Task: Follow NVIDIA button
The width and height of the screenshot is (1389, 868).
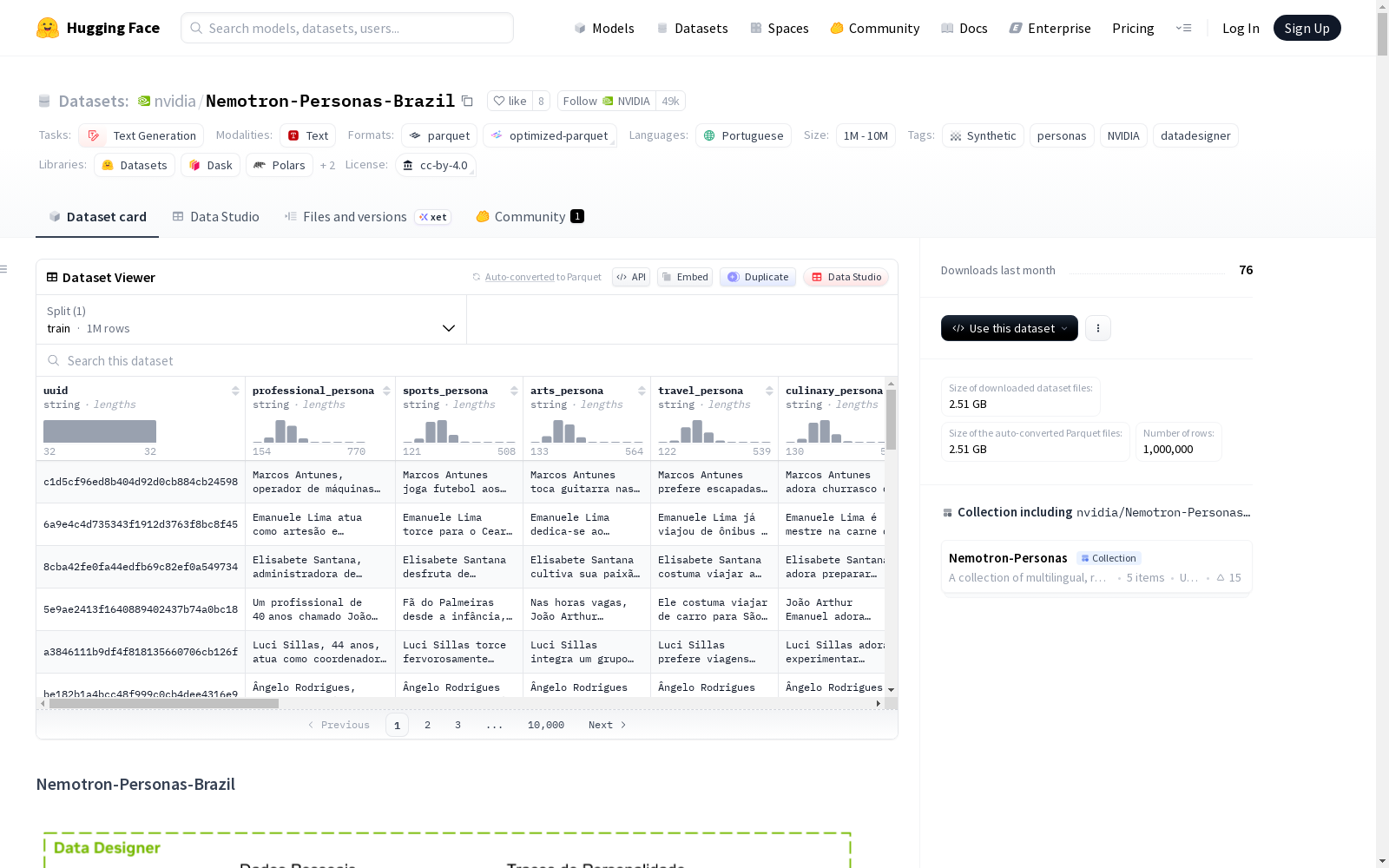Action: [x=607, y=101]
